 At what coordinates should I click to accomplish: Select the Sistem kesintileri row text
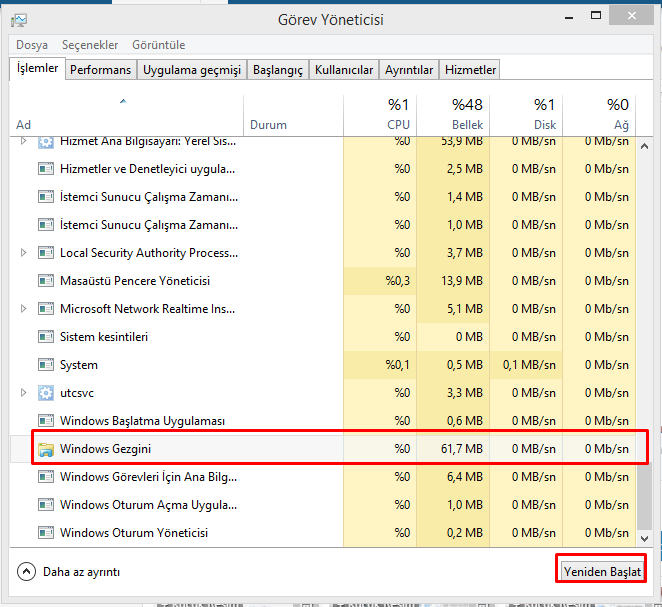pyautogui.click(x=104, y=337)
